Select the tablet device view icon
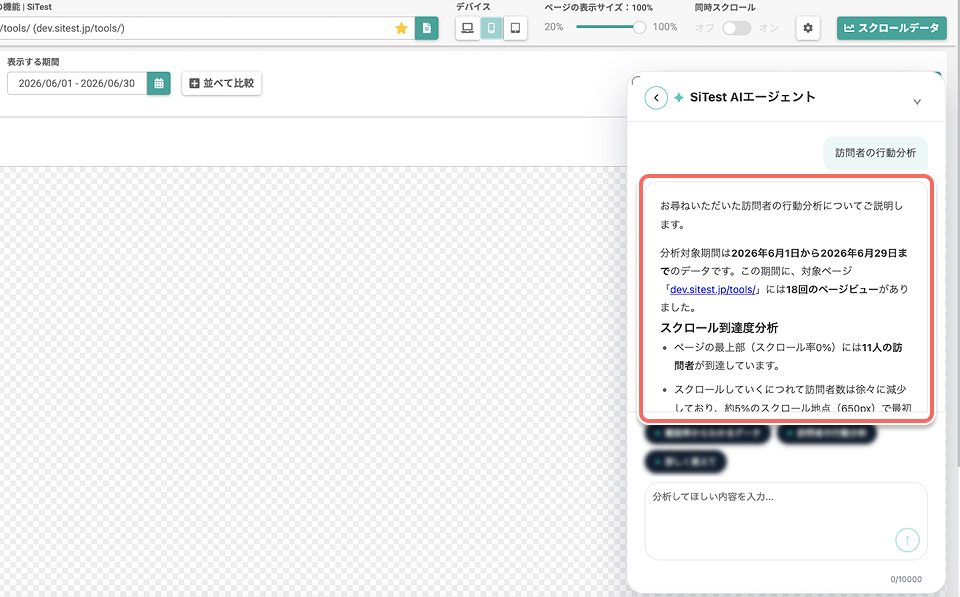Viewport: 960px width, 597px height. click(x=516, y=28)
